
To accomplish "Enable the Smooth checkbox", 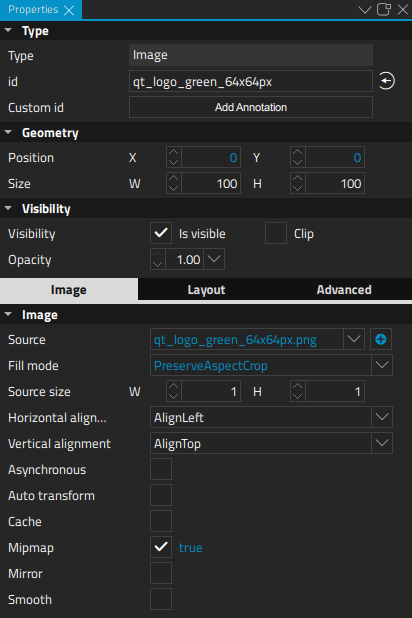I will (161, 599).
